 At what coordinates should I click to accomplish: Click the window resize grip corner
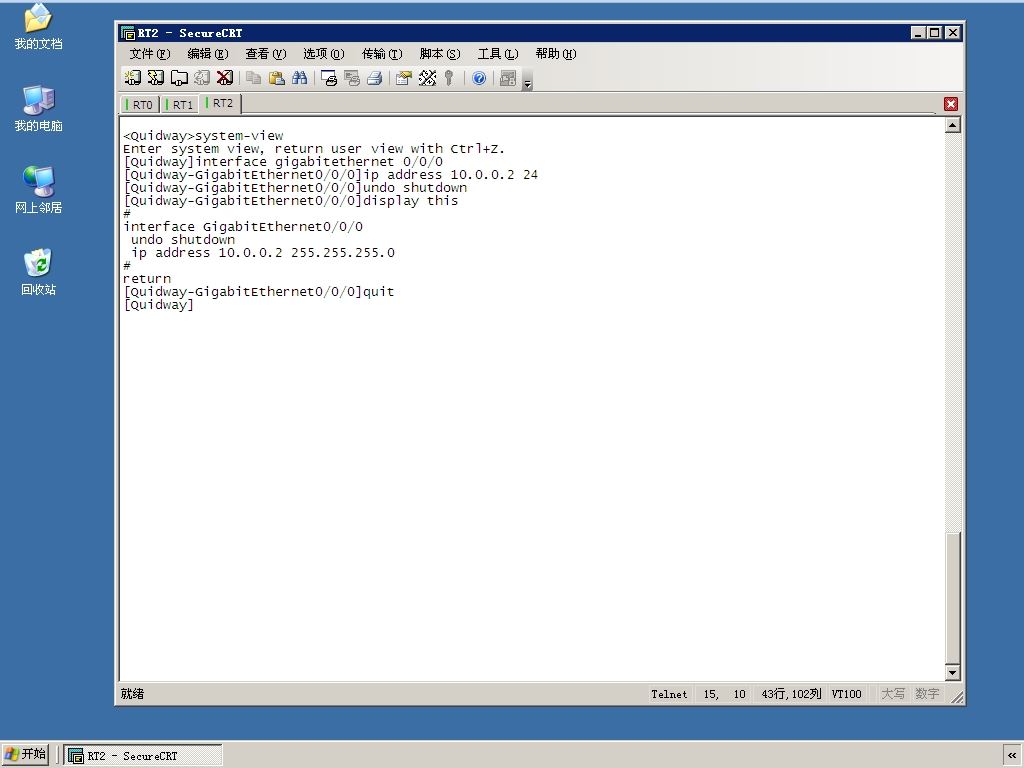coord(957,697)
